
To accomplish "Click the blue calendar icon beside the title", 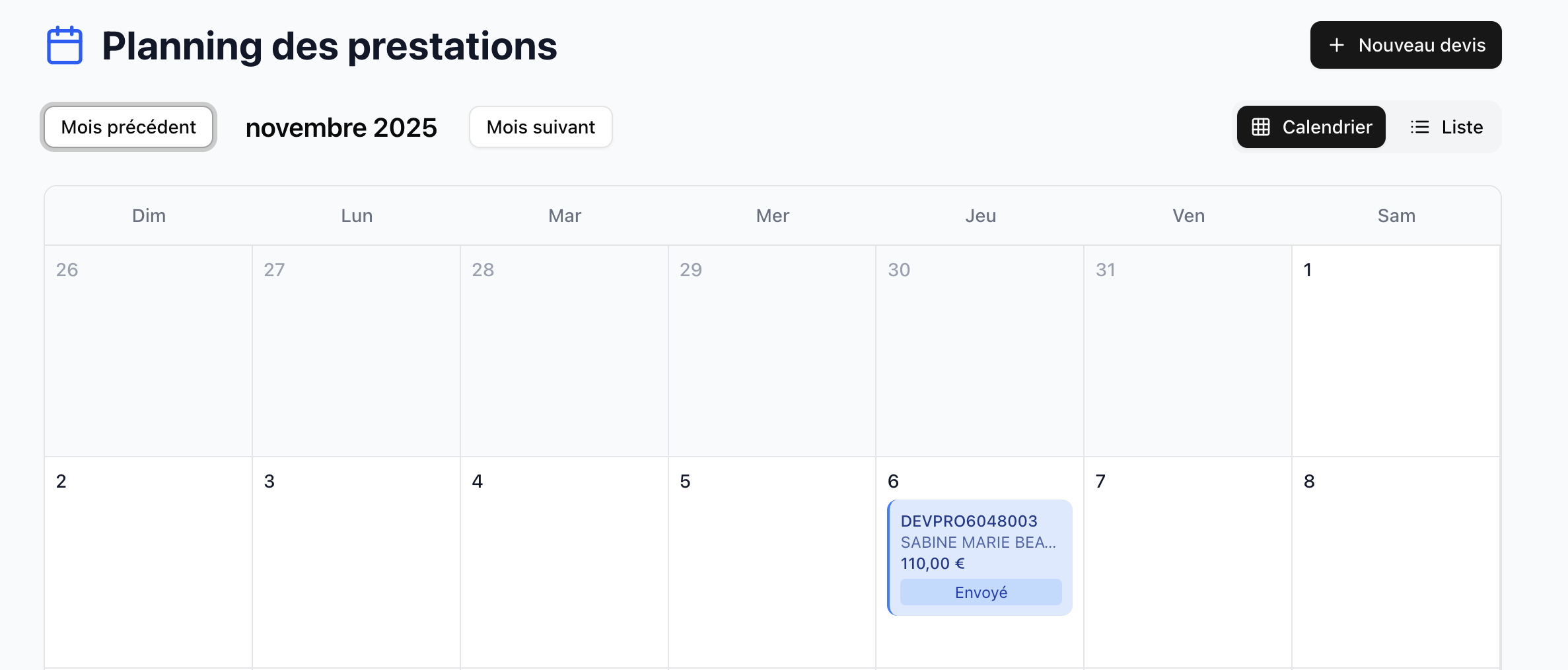I will [65, 46].
